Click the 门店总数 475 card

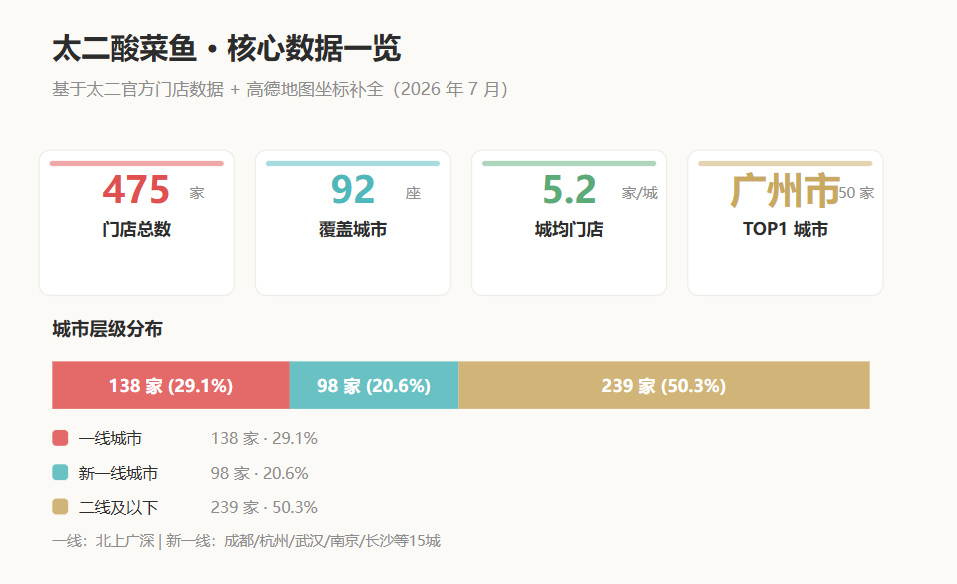tap(137, 223)
